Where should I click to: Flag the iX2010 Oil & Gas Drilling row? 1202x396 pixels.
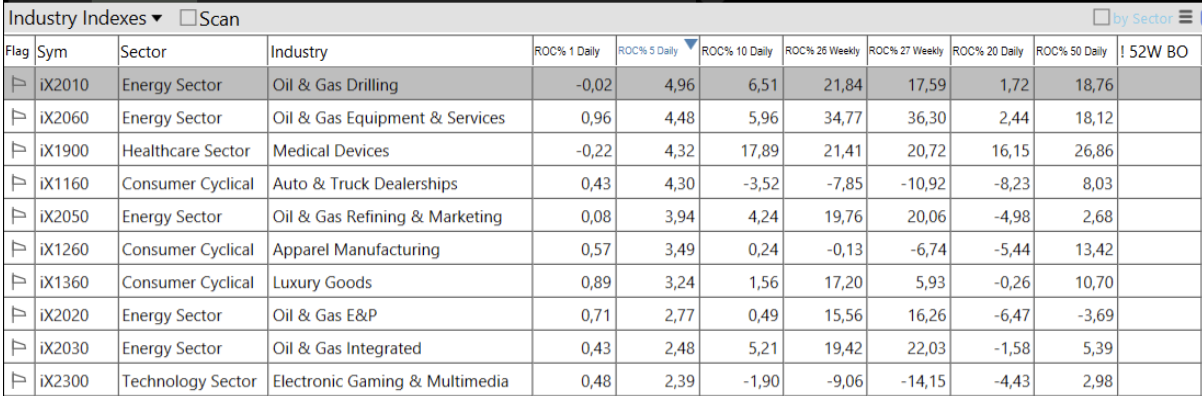[19, 85]
